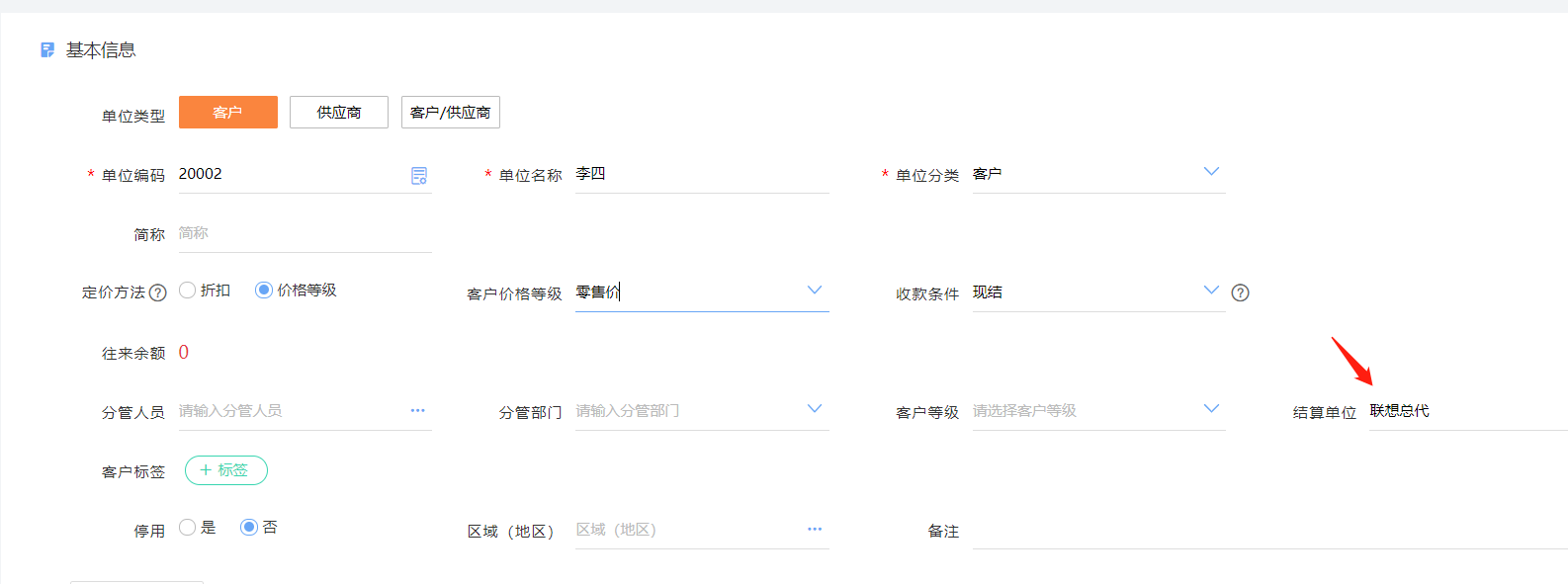The image size is (1568, 584).
Task: Expand the 客户价格等级 dropdown
Action: click(x=815, y=291)
